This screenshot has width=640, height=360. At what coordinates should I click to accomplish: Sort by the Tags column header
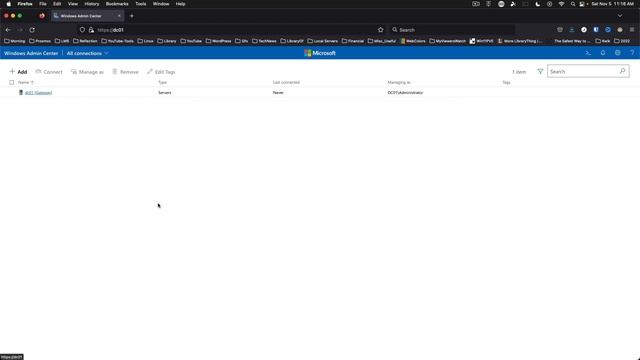(x=506, y=82)
